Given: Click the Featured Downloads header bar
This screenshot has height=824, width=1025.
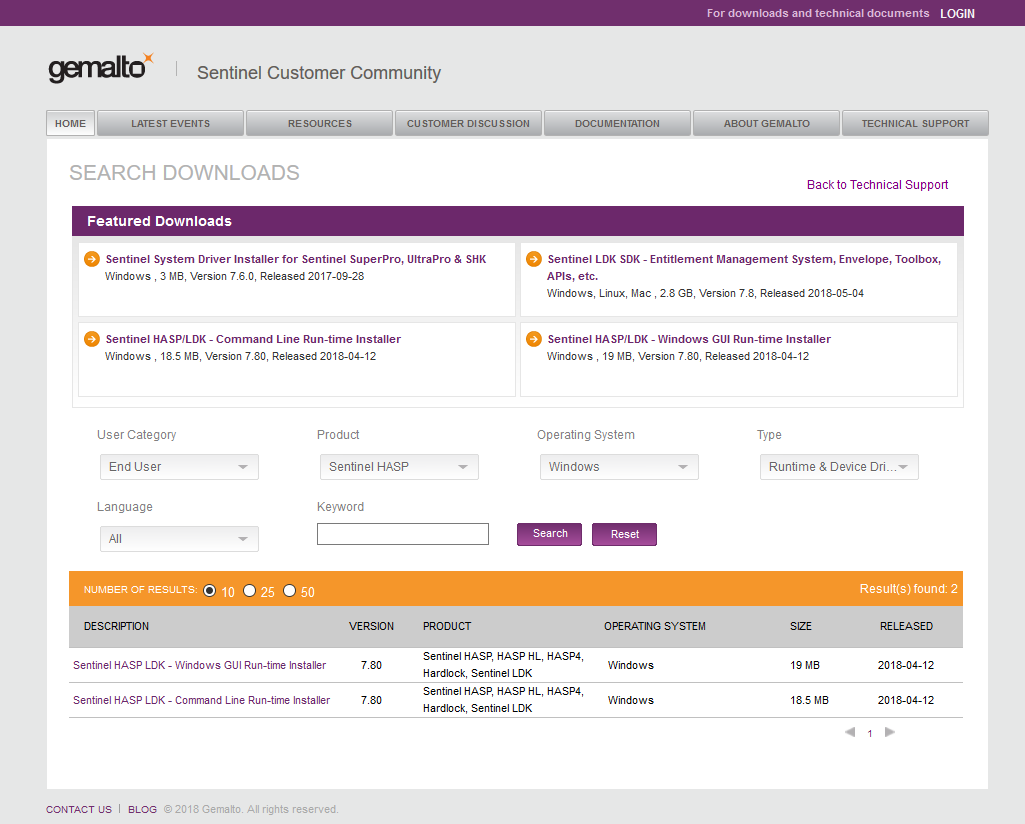Looking at the screenshot, I should point(518,221).
